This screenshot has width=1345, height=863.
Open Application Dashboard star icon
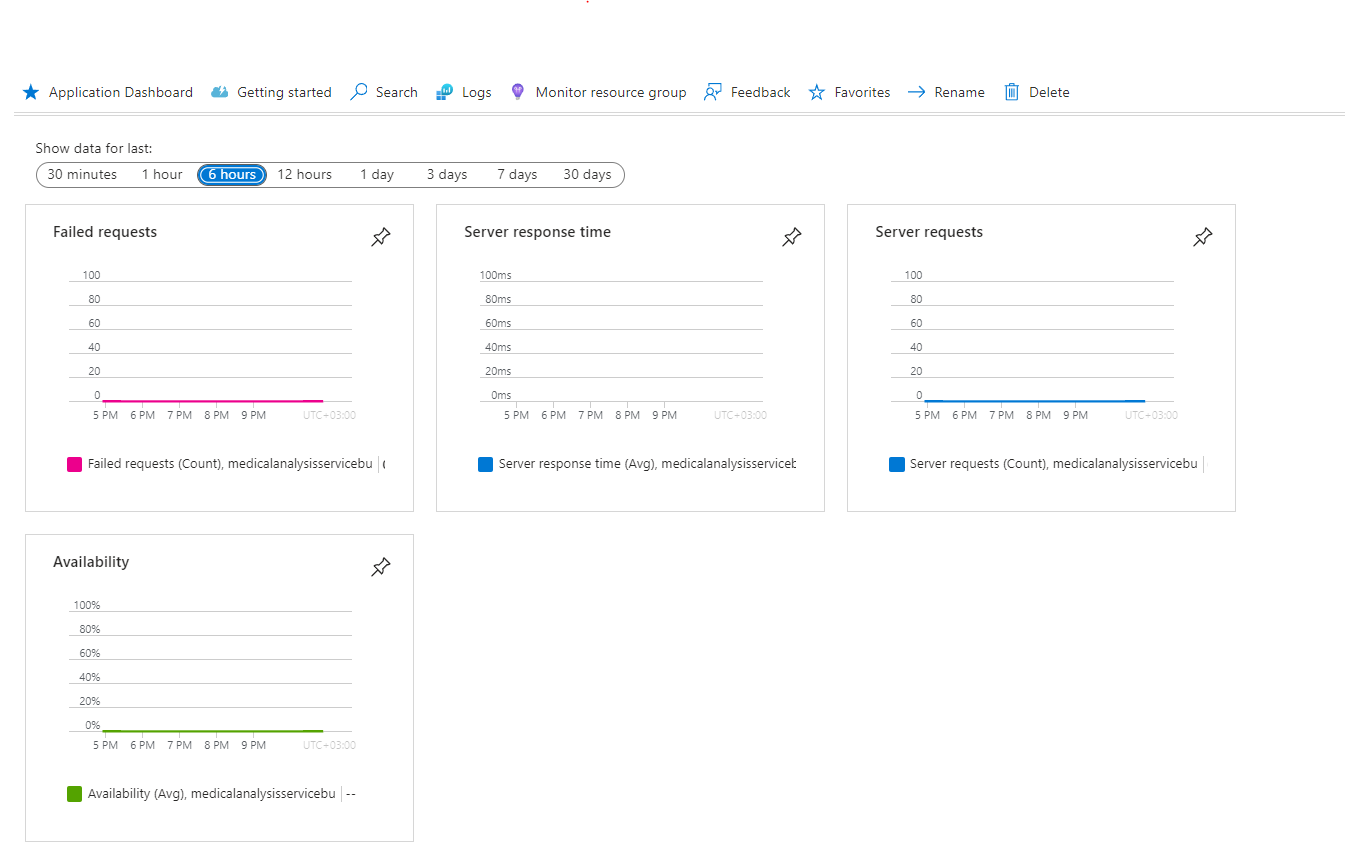pyautogui.click(x=31, y=92)
